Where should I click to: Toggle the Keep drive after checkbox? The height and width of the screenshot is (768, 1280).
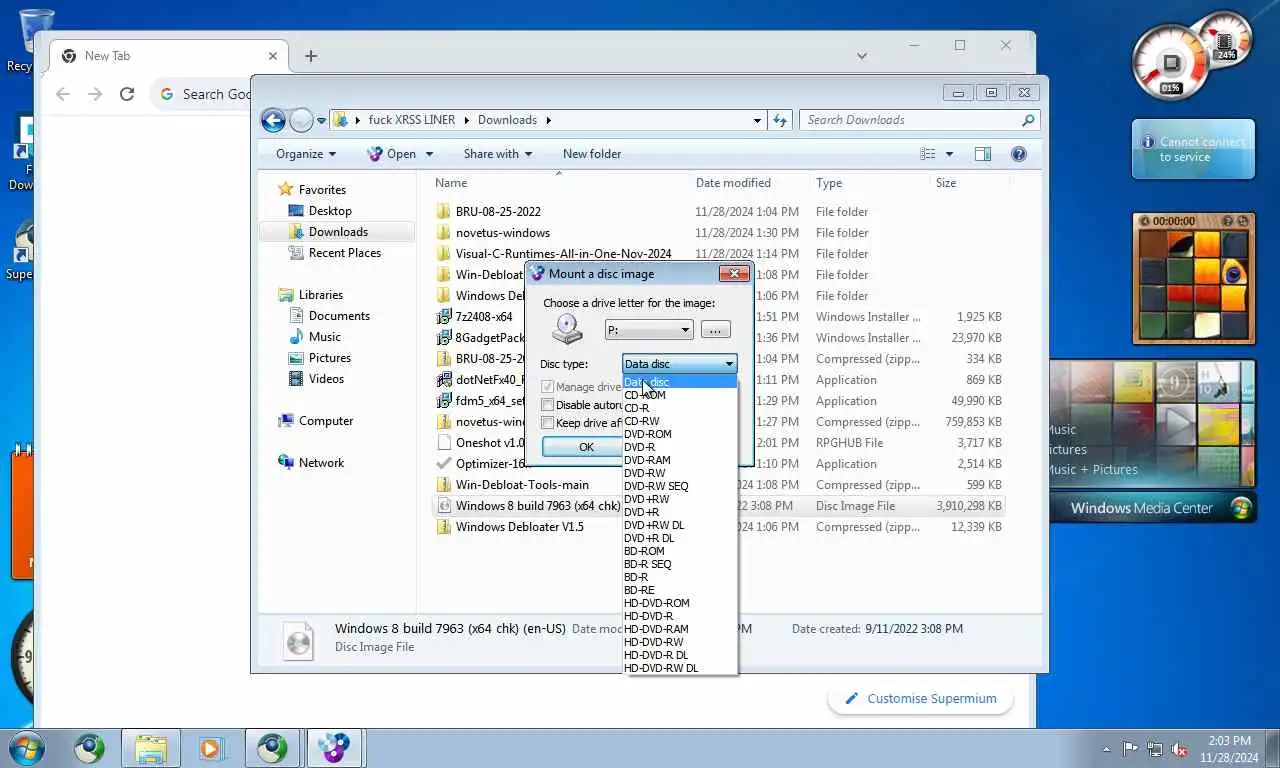547,423
